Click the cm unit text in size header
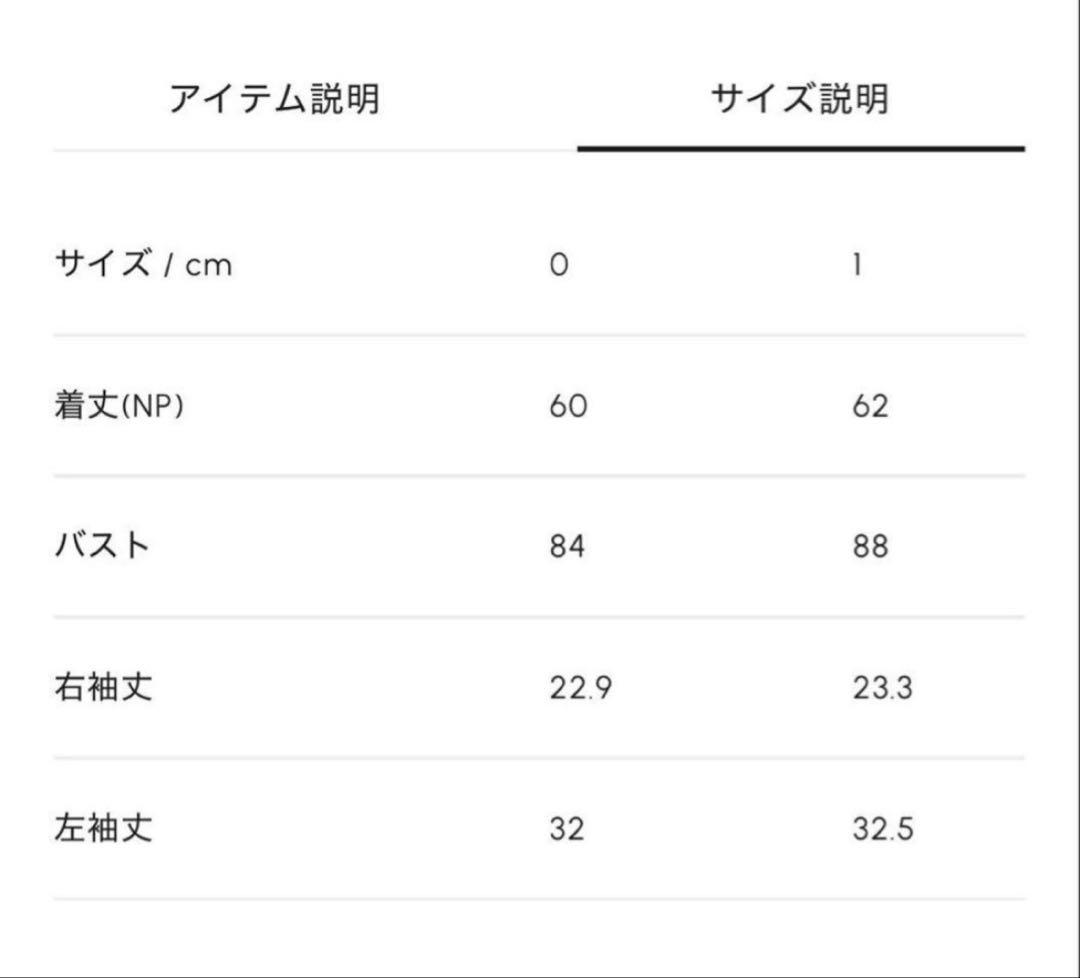1080x978 pixels. [x=209, y=265]
